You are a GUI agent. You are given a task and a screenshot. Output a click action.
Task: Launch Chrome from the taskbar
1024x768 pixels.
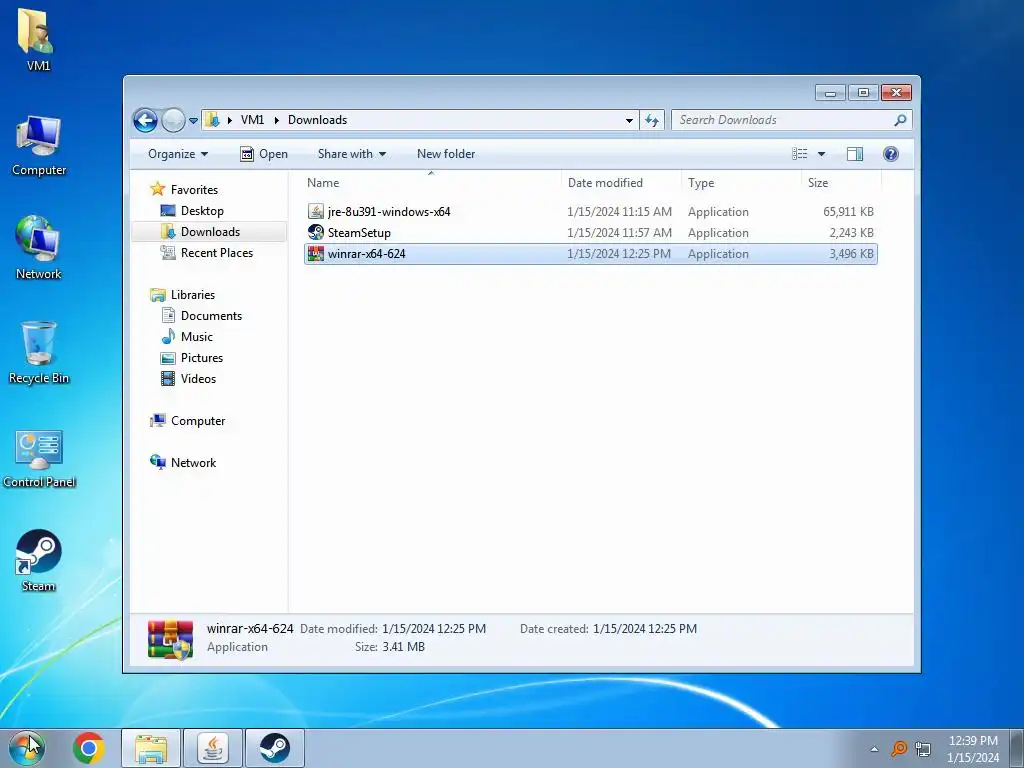pos(89,748)
